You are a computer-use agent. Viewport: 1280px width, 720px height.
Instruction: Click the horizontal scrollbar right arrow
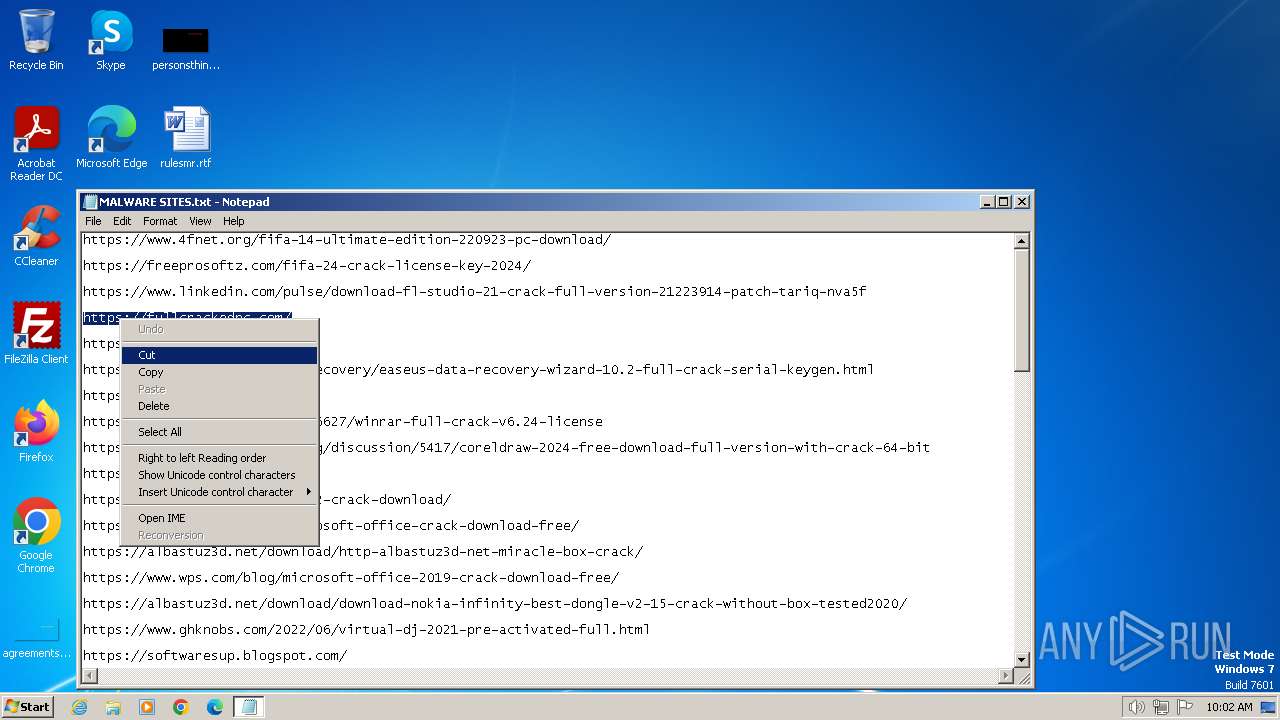[1005, 676]
